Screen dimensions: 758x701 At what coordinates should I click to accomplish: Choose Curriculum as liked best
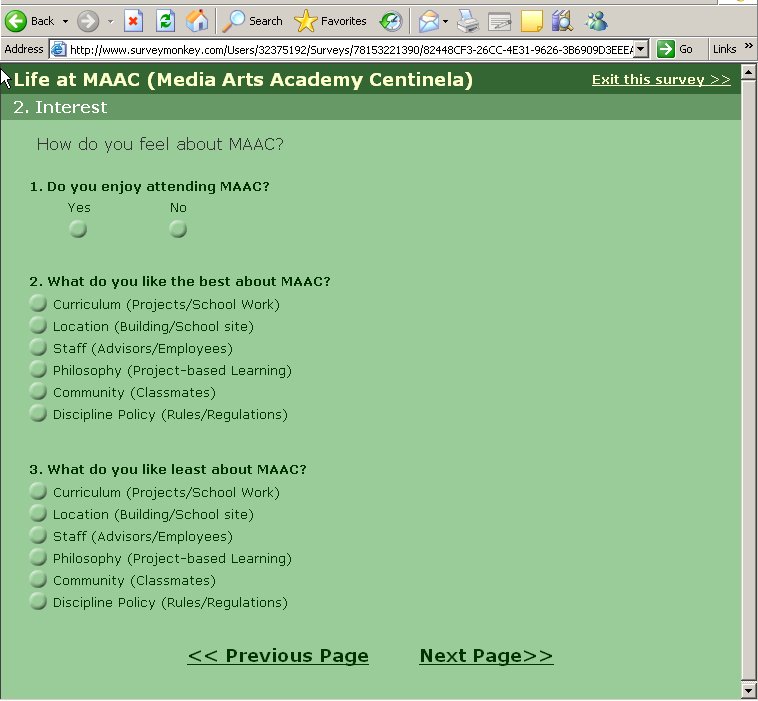click(38, 303)
